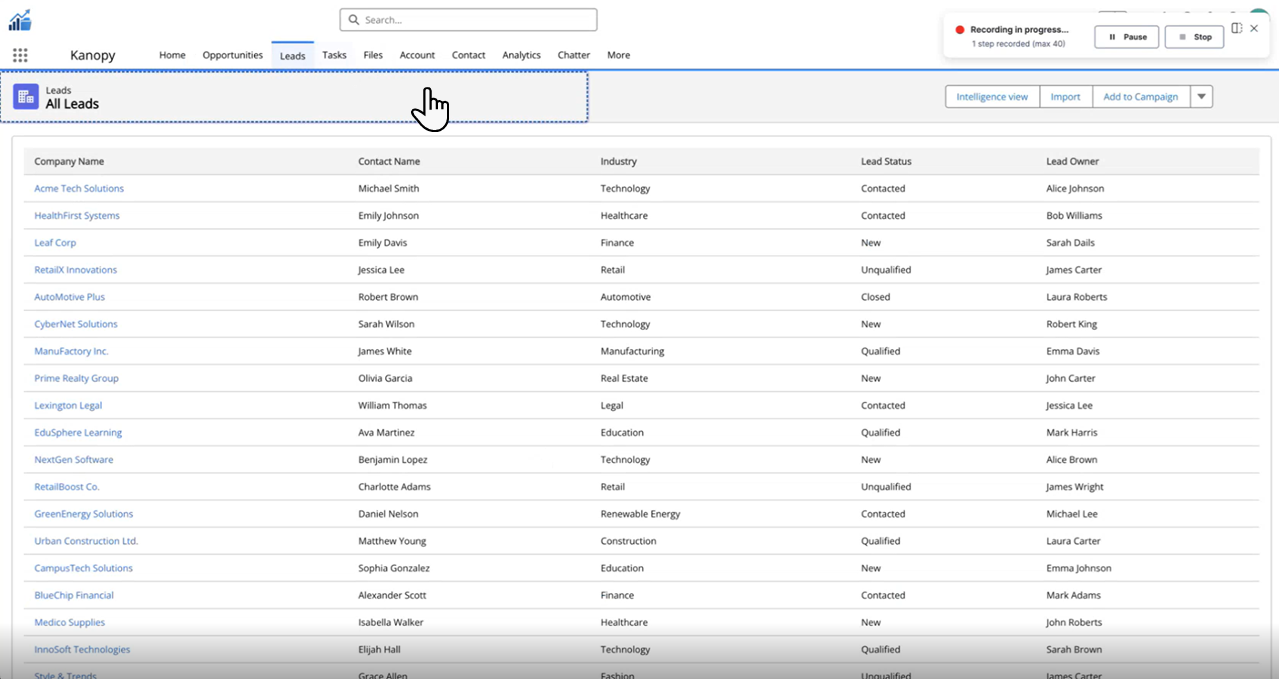Pause the recording
The image size is (1279, 679).
click(x=1127, y=37)
